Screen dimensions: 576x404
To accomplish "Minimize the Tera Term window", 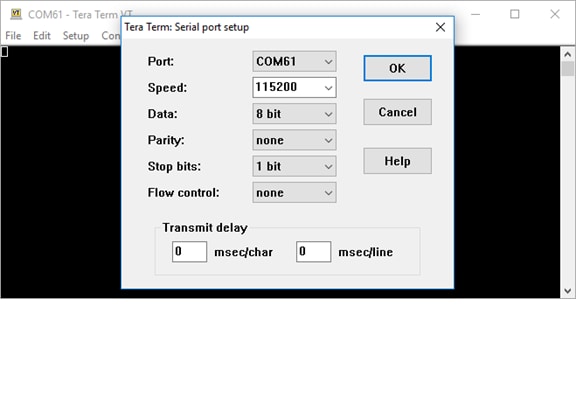I will 476,14.
